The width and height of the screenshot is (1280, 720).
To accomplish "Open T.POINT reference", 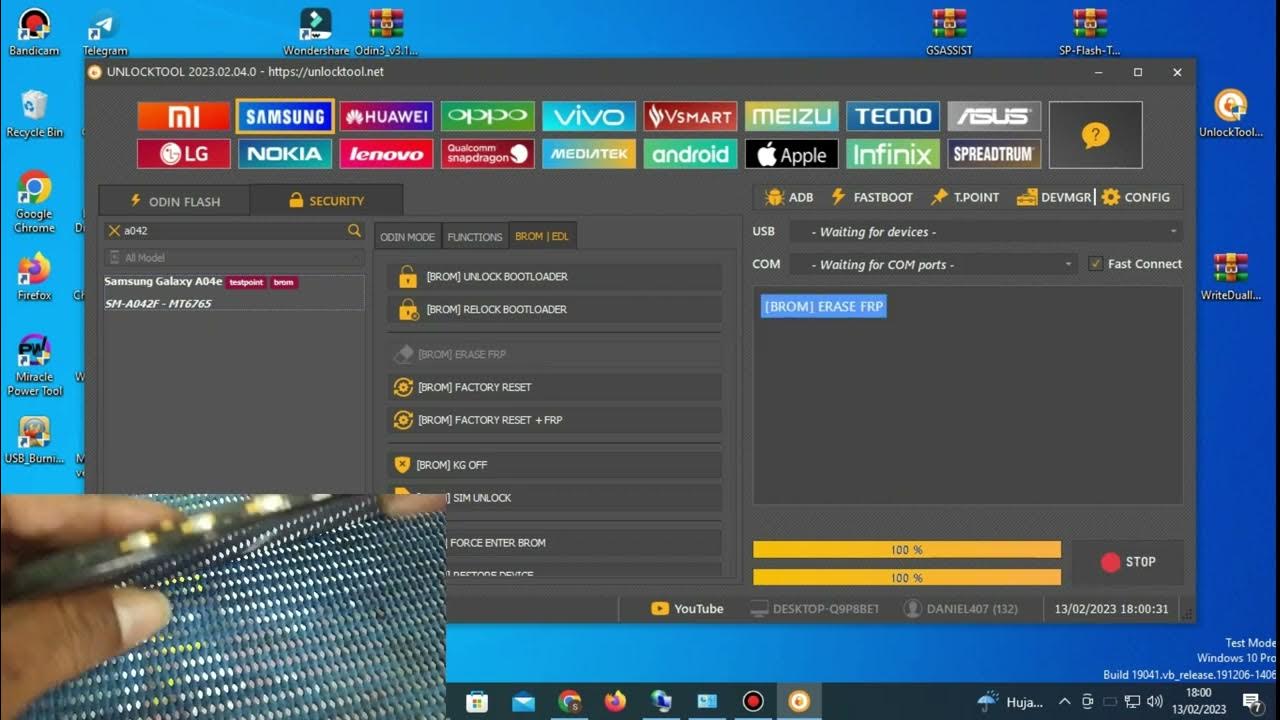I will (965, 197).
